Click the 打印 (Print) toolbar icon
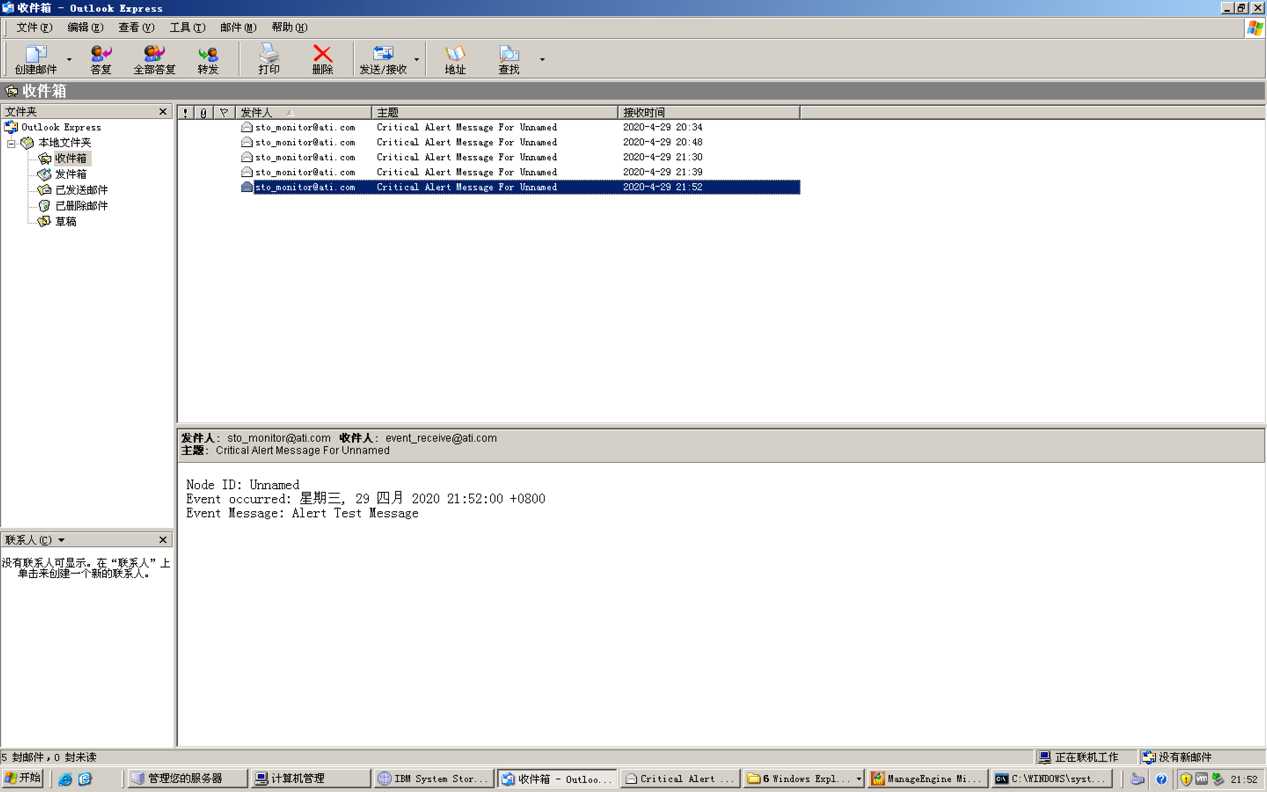Screen dimensions: 1267x792 pos(269,59)
